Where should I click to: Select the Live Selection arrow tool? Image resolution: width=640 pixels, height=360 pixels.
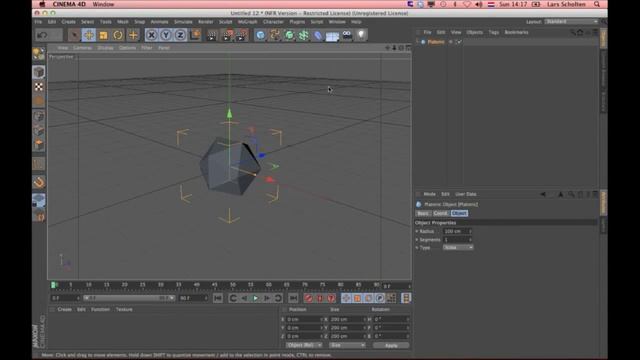(74, 35)
